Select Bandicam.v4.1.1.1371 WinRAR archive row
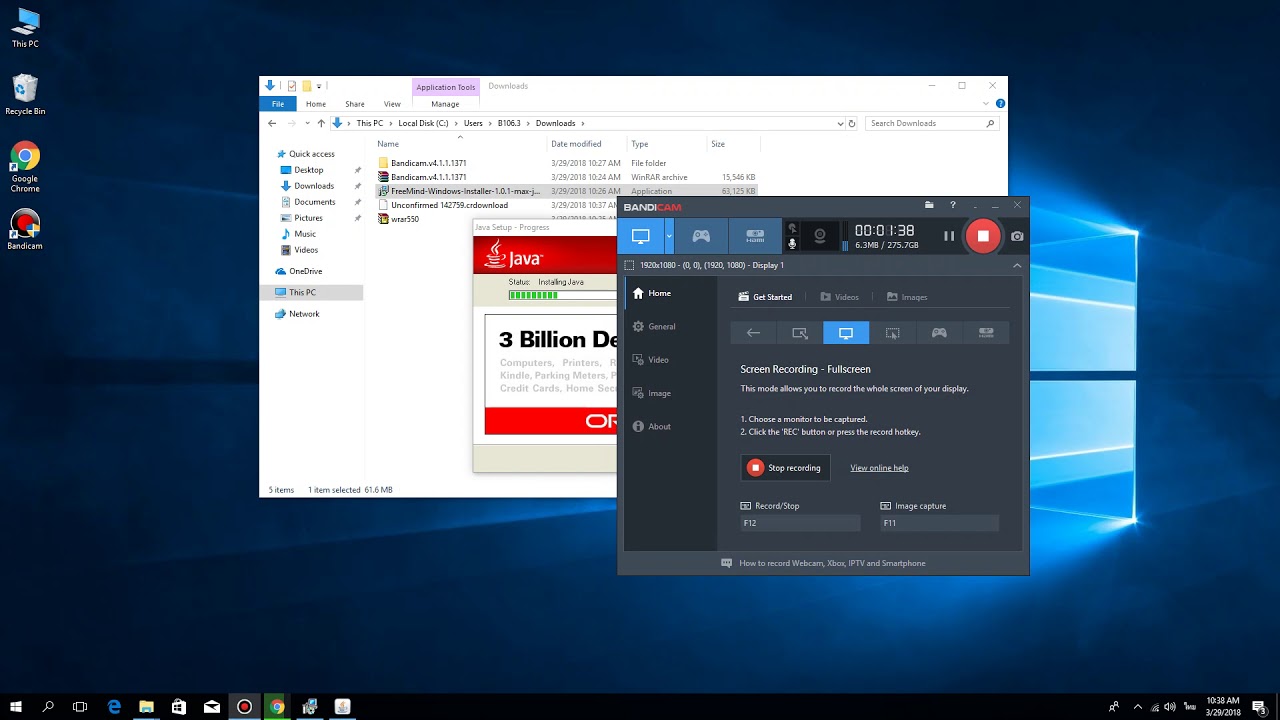This screenshot has height=720, width=1280. point(567,177)
